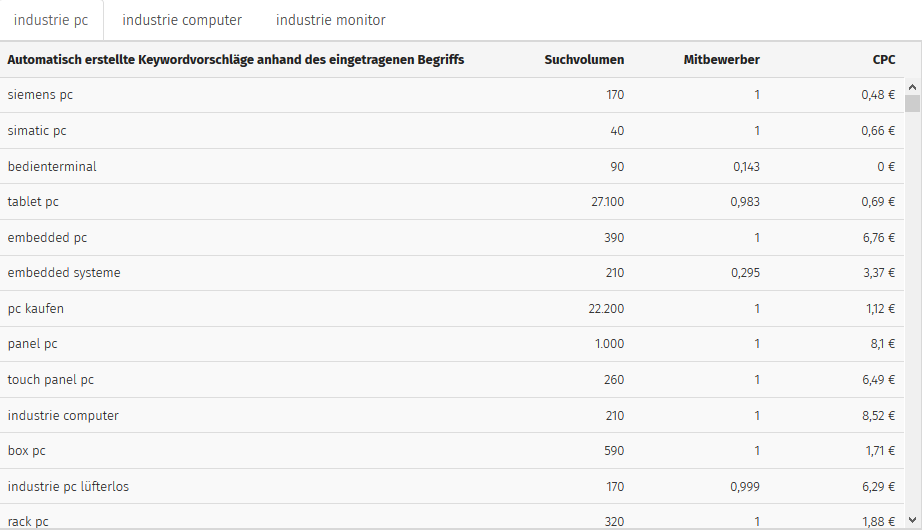Sort by the Suchvolumen column header
This screenshot has width=922, height=532.
coord(584,60)
